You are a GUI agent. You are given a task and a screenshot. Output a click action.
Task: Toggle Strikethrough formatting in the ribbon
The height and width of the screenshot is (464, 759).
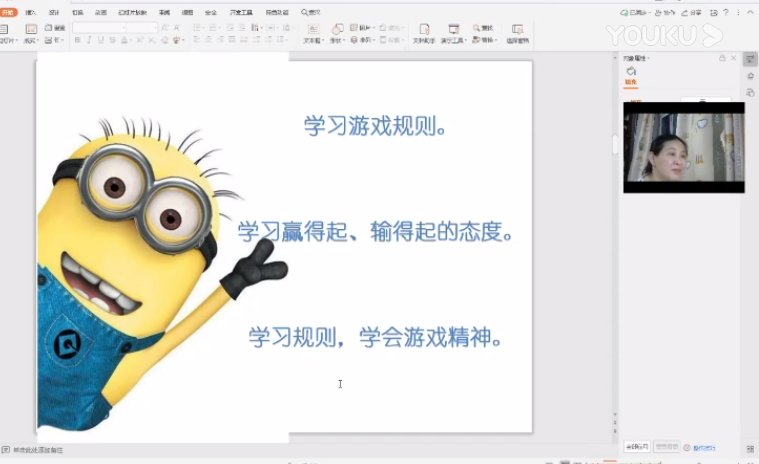coord(112,40)
